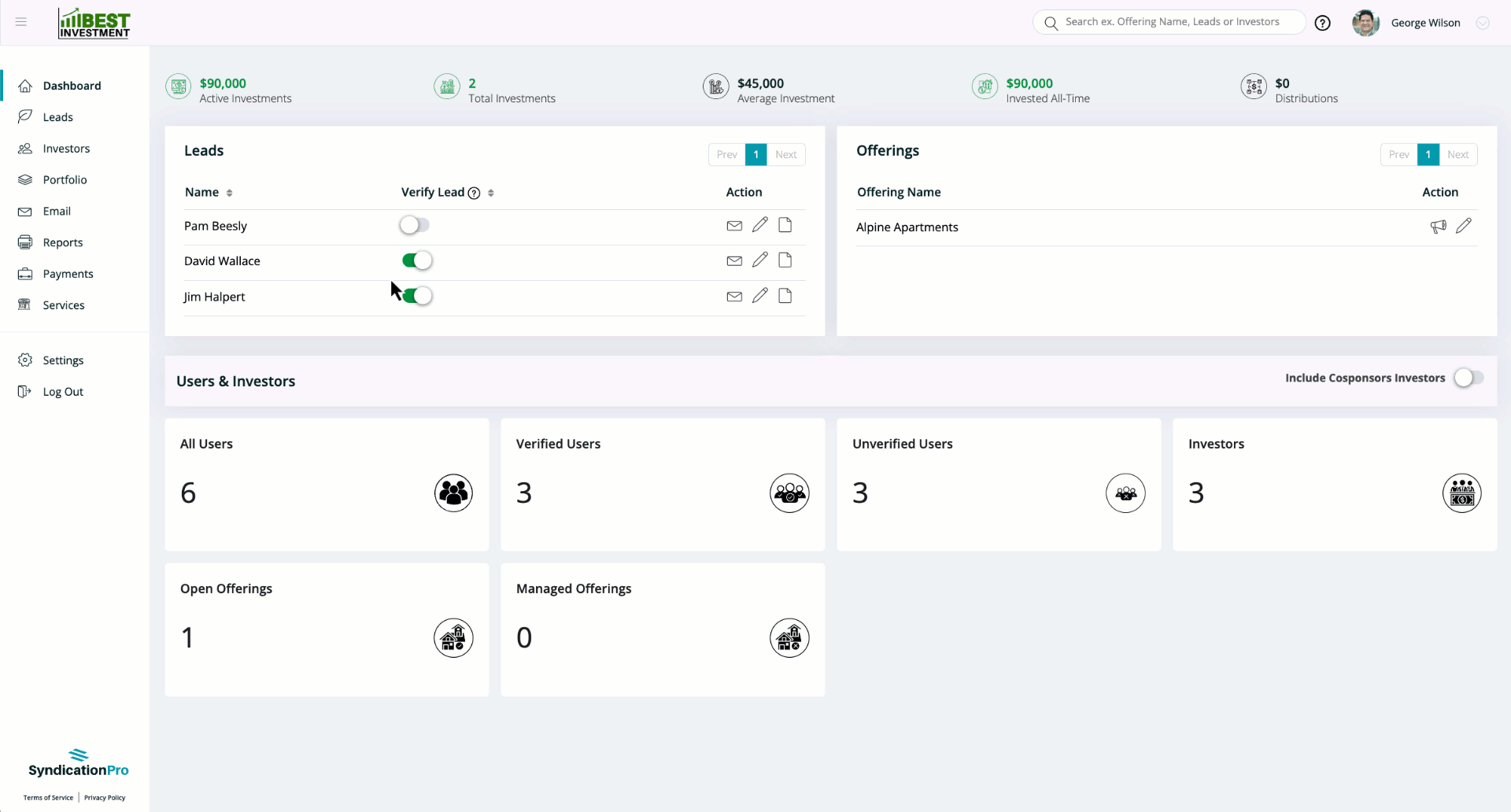The height and width of the screenshot is (812, 1511).
Task: Disable Verify Lead for David Wallace
Action: (x=416, y=260)
